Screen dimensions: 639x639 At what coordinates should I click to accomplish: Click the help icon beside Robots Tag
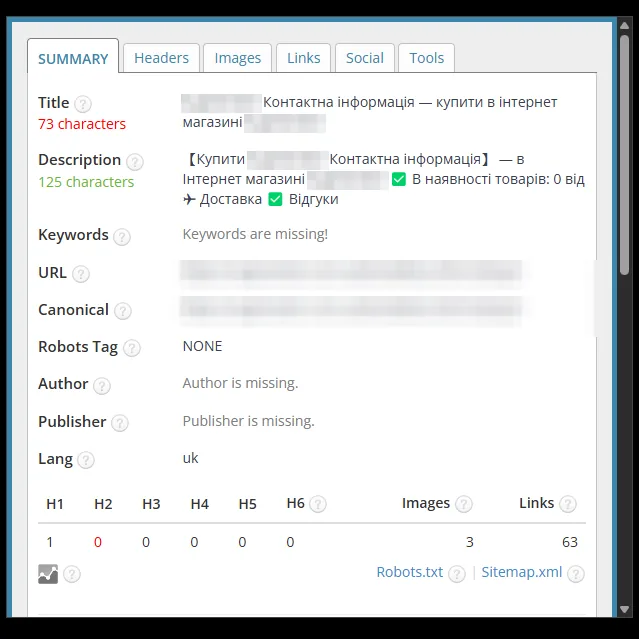[x=132, y=348]
